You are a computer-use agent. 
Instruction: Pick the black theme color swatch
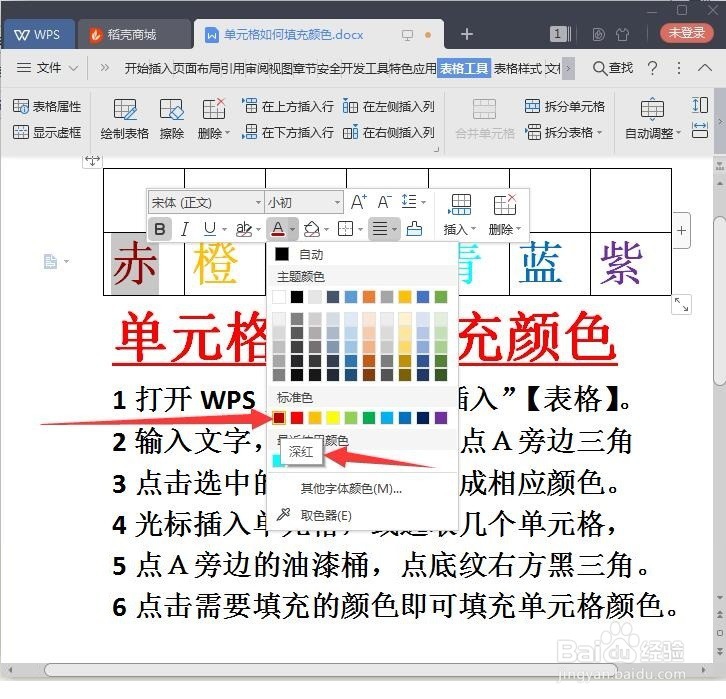[x=297, y=297]
